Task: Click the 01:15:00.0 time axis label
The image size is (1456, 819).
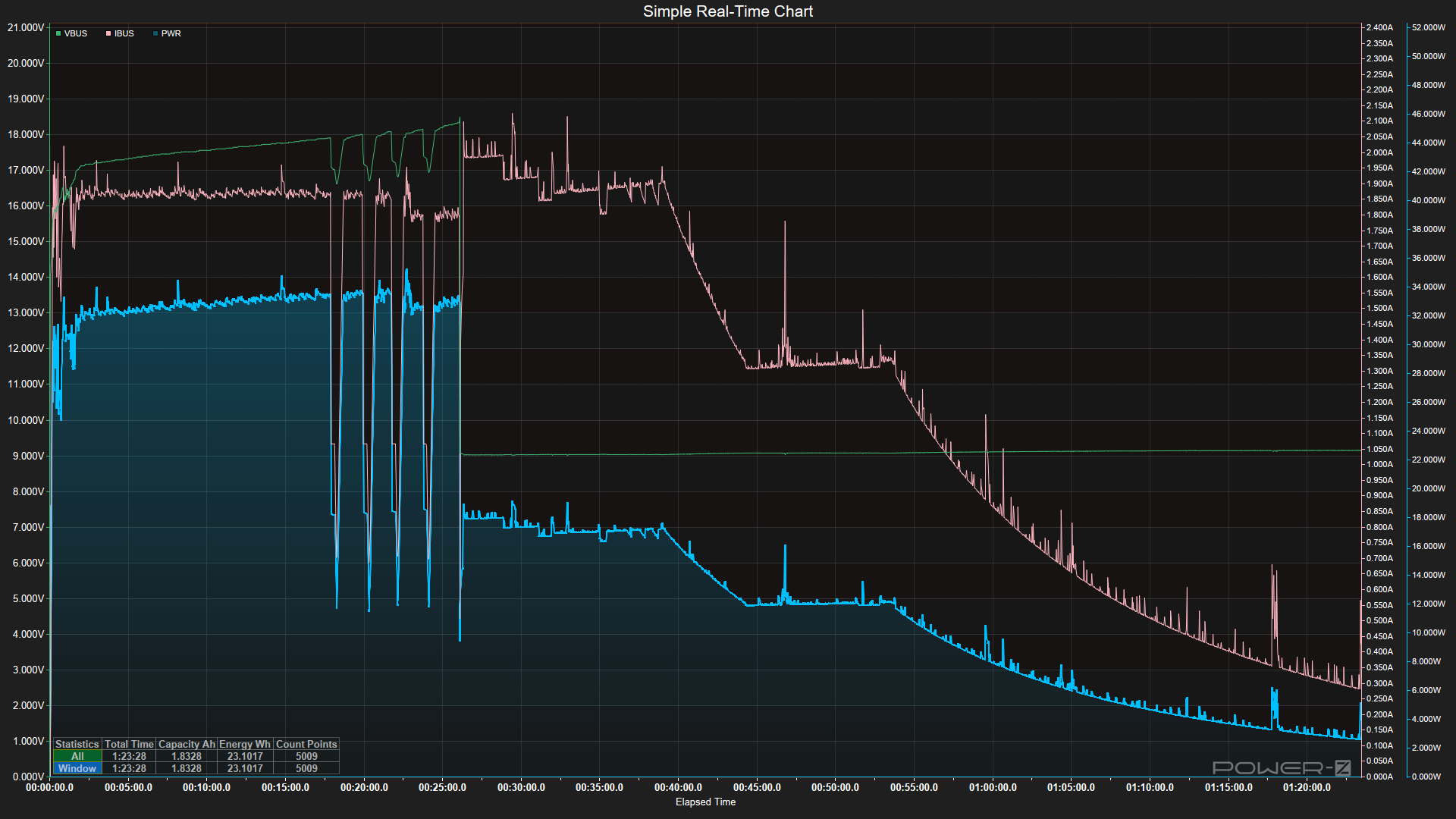Action: click(1228, 787)
